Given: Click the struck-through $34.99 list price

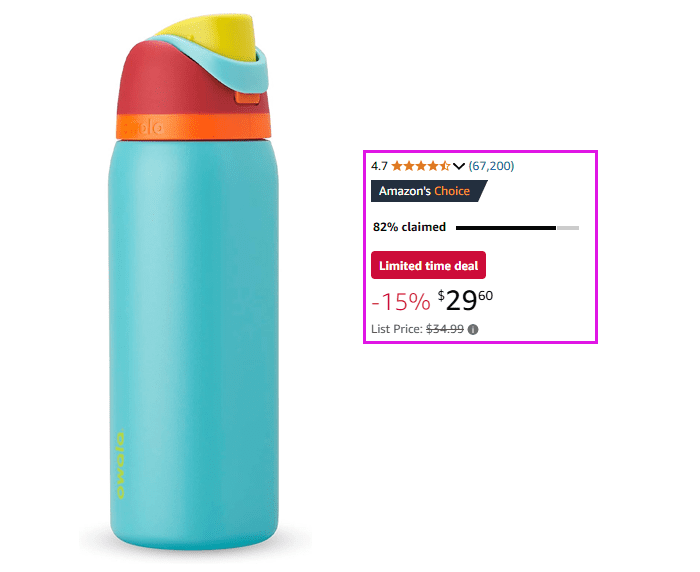Looking at the screenshot, I should [445, 329].
